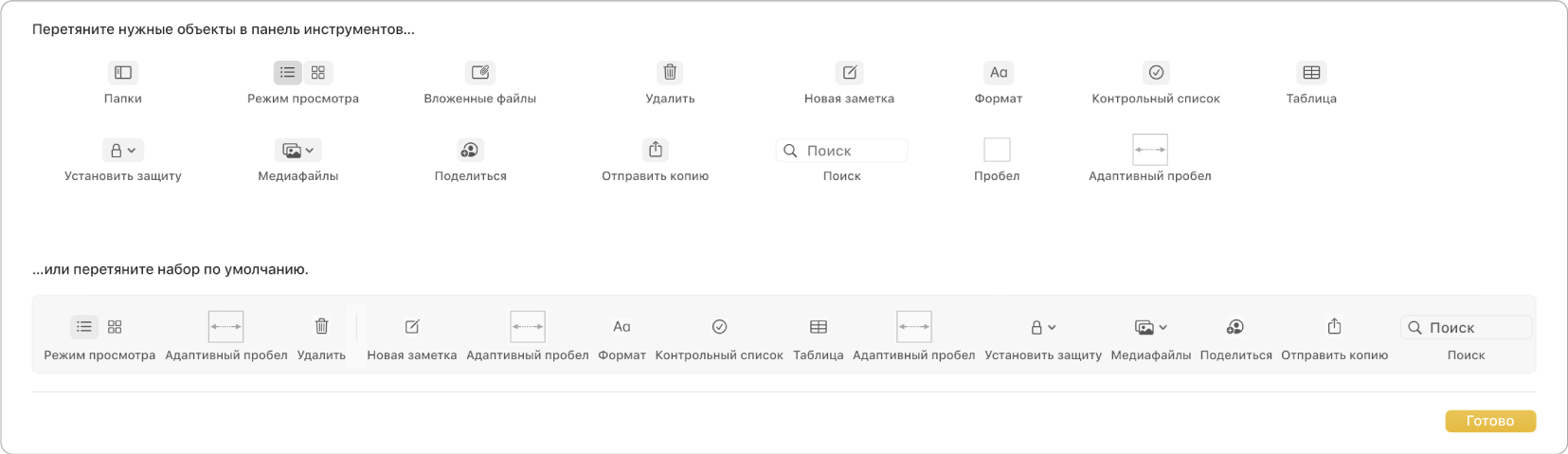Click the top Поделиться collaboration icon
Image resolution: width=1568 pixels, height=454 pixels.
click(x=470, y=150)
